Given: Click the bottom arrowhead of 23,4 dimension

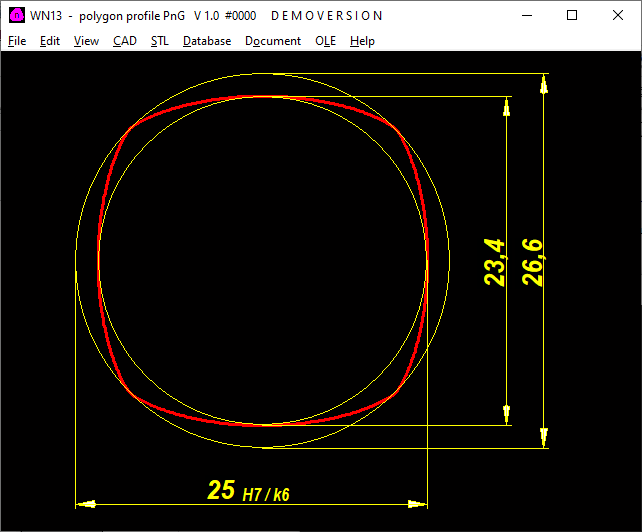Looking at the screenshot, I should 507,414.
